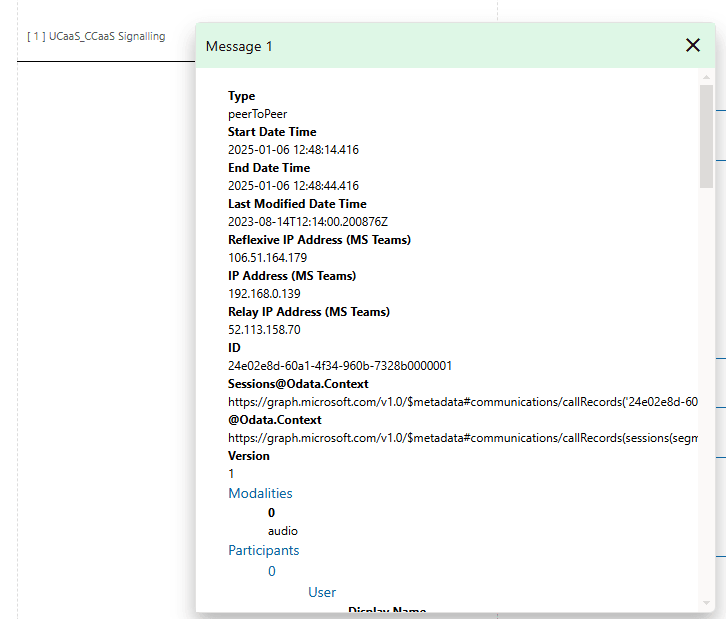This screenshot has height=619, width=726.
Task: Click Relay IP value 52.113.158.70
Action: click(x=264, y=330)
